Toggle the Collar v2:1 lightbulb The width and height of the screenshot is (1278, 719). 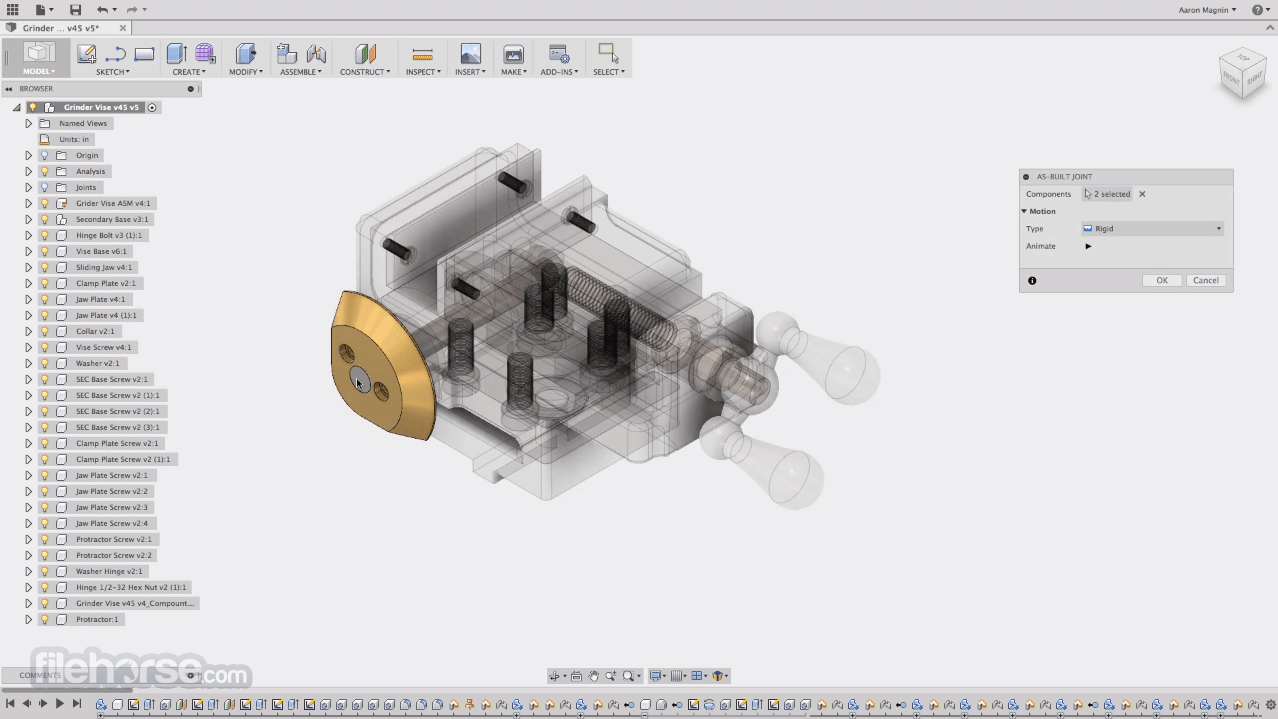click(x=44, y=331)
